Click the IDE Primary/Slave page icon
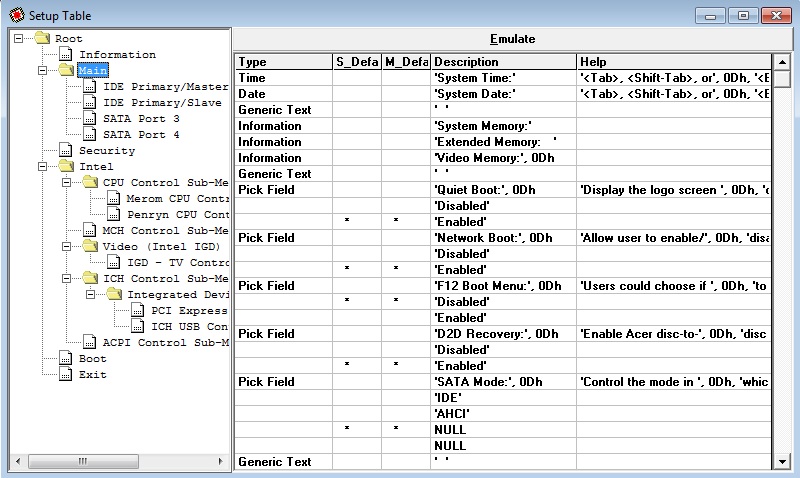 [90, 102]
